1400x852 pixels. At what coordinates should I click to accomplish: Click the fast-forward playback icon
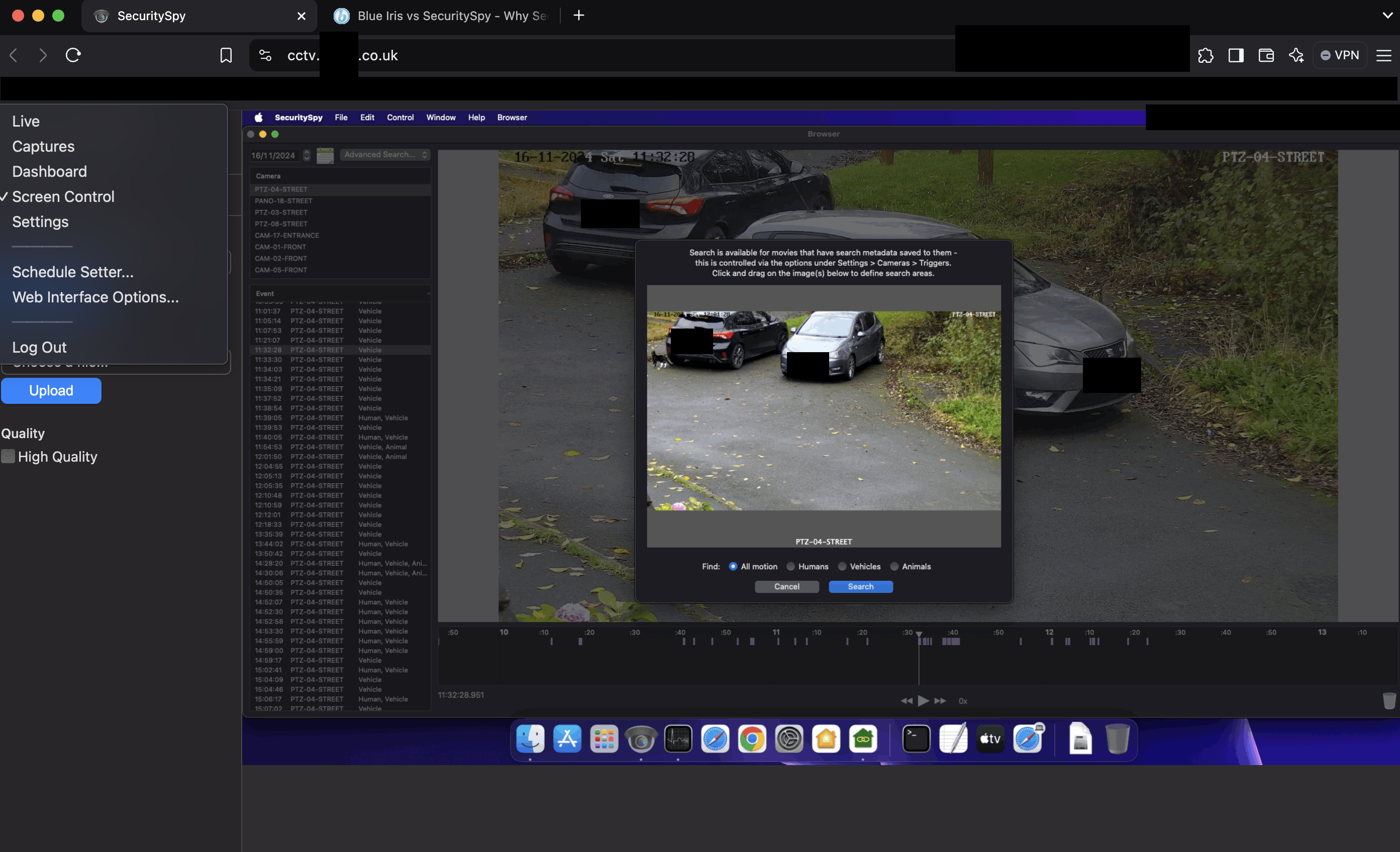coord(941,701)
